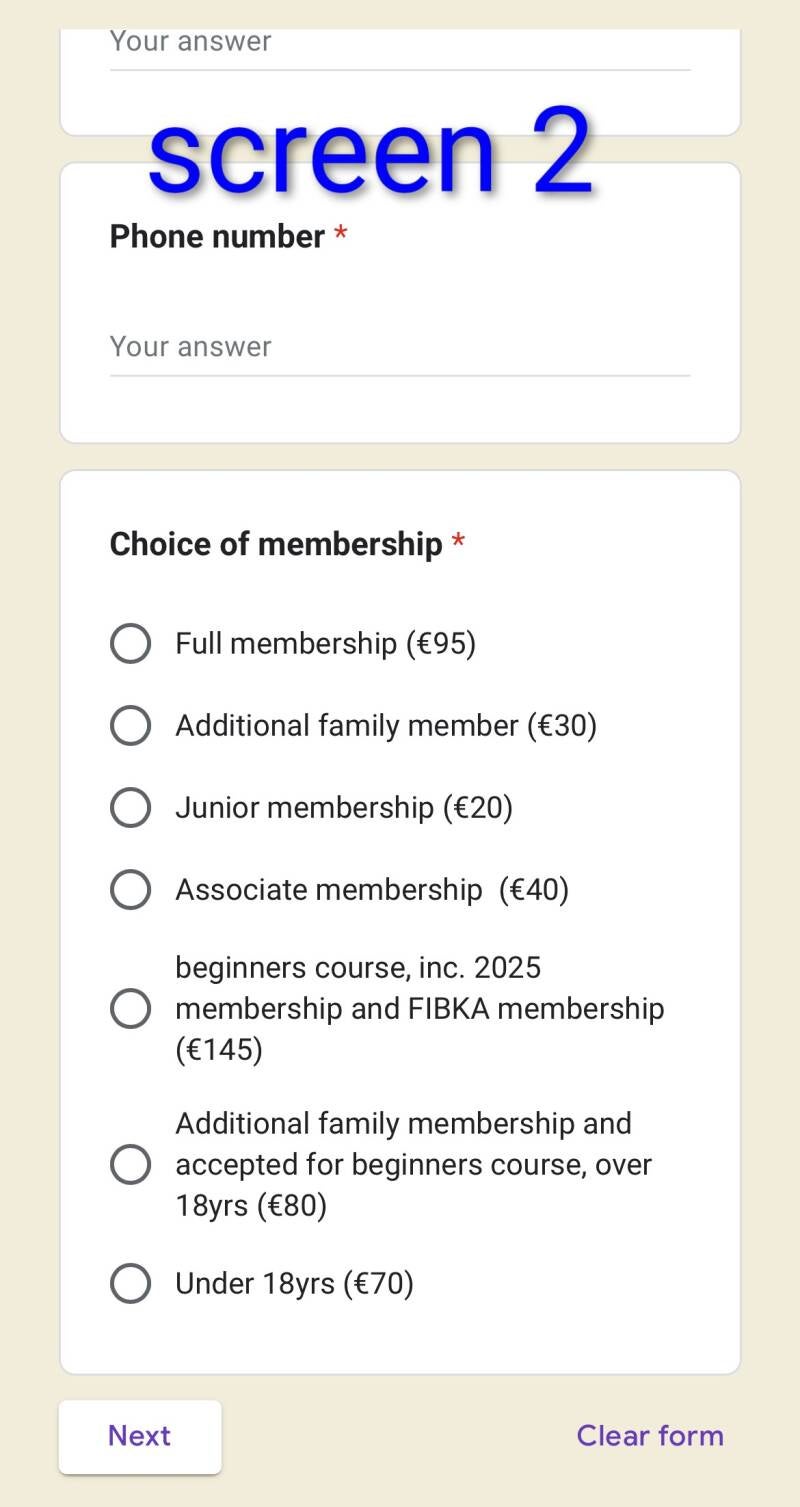Click 'Additional family member (€30)' label text
This screenshot has width=800, height=1507.
(x=385, y=725)
